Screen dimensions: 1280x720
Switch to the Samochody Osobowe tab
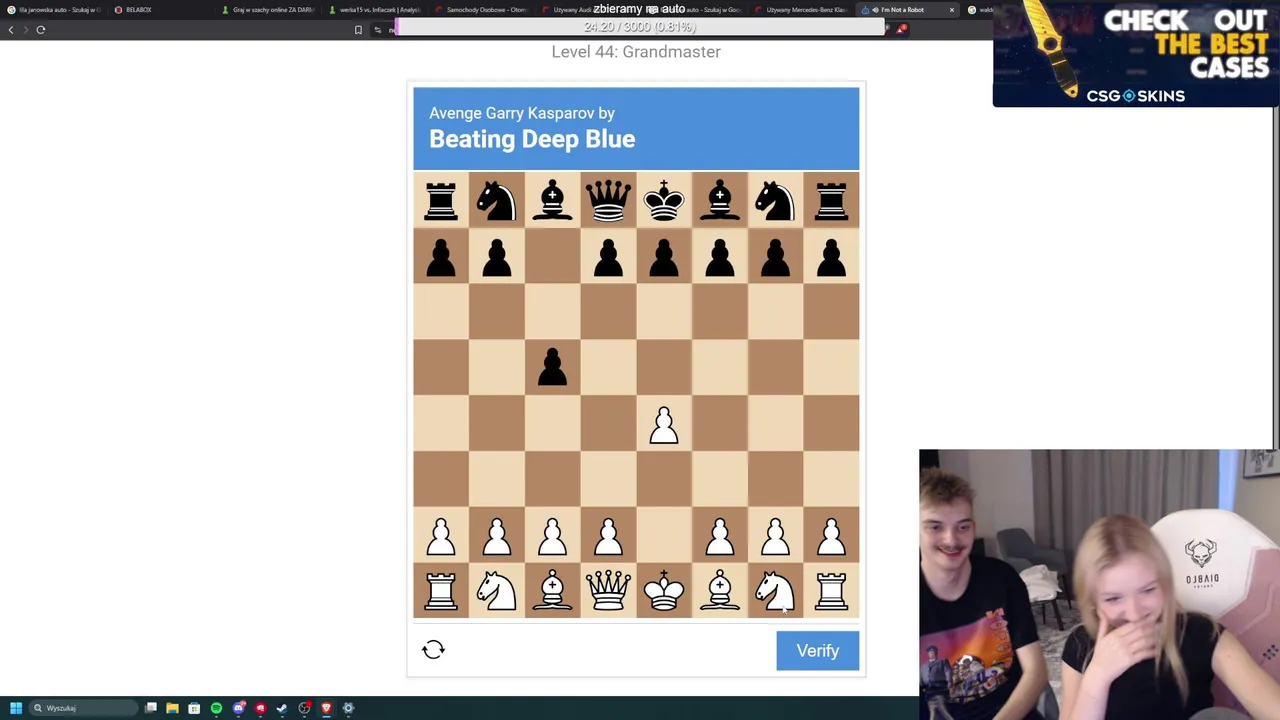pyautogui.click(x=484, y=10)
